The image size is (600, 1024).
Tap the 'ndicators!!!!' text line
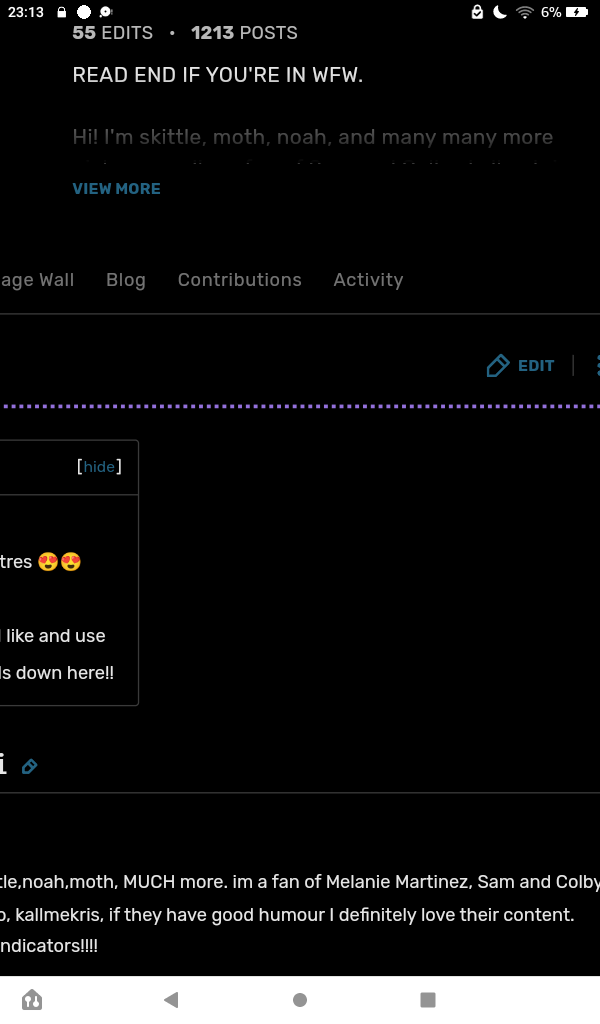click(x=49, y=946)
